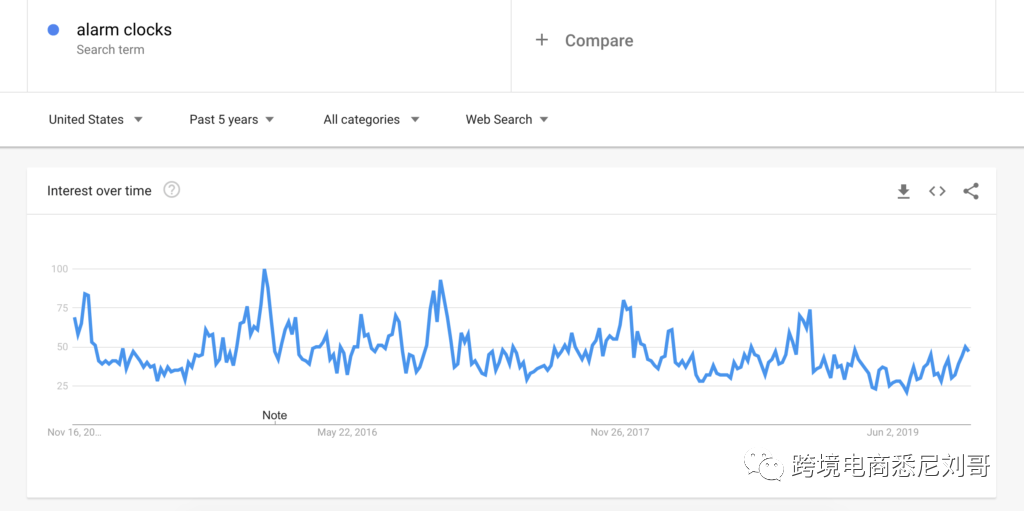This screenshot has height=511, width=1024.
Task: Click the Nov 26, 2017 axis label
Action: [620, 433]
